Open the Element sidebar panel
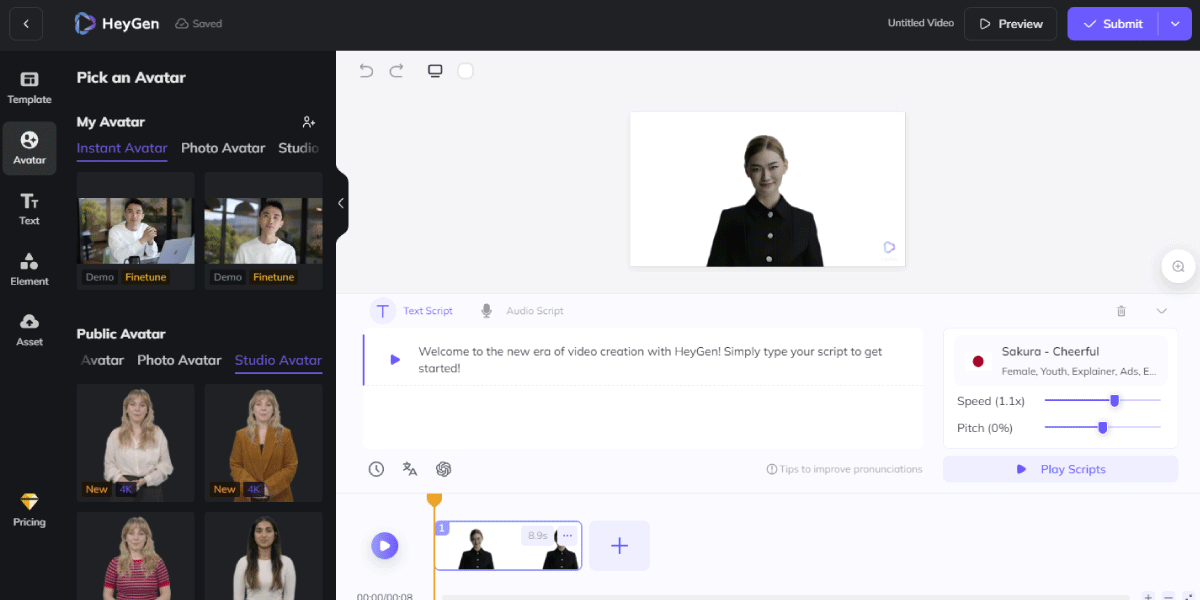The image size is (1200, 600). [x=29, y=270]
